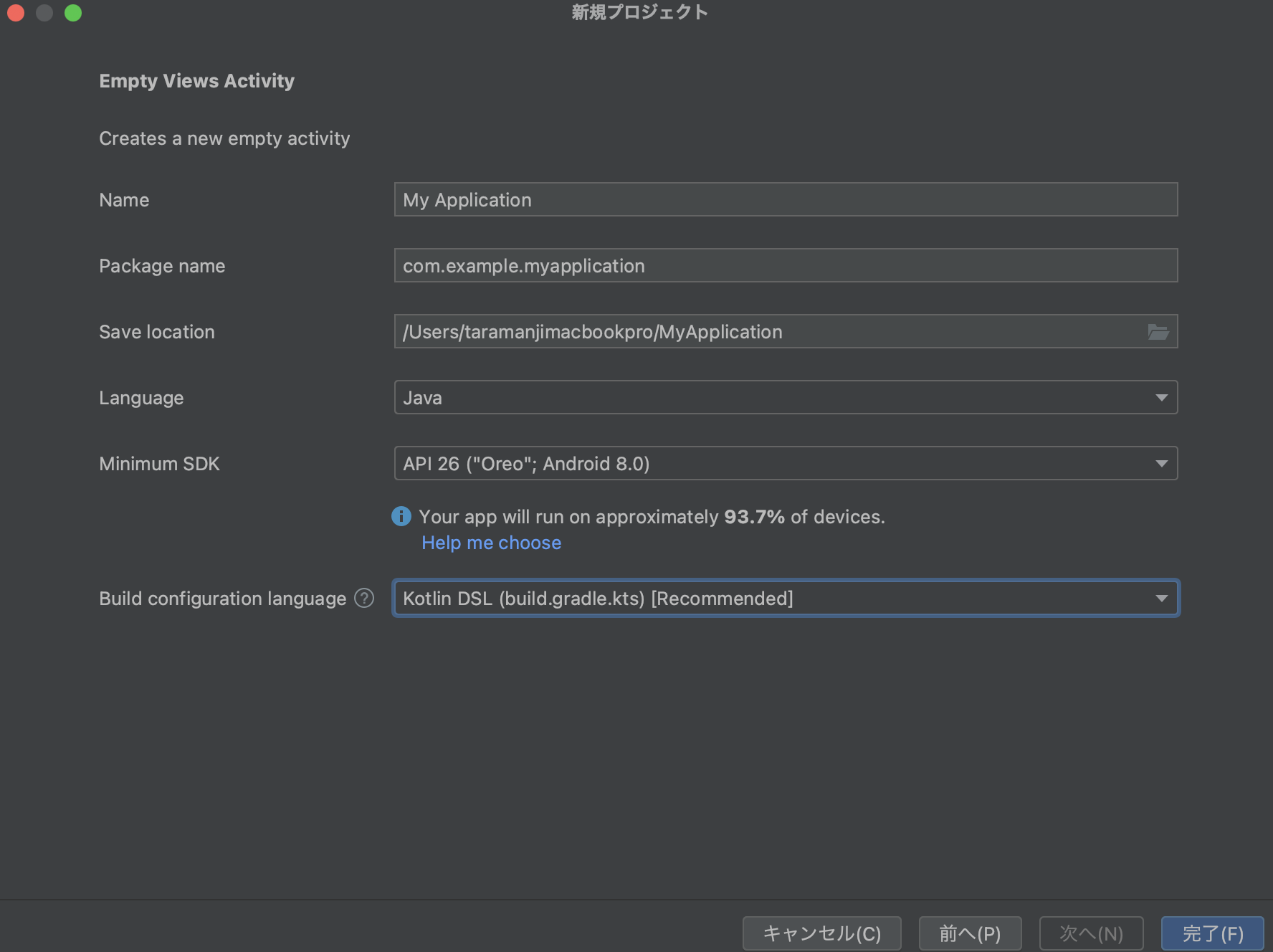Image resolution: width=1273 pixels, height=952 pixels.
Task: Click the Build configuration language dropdown chevron
Action: tap(1162, 597)
